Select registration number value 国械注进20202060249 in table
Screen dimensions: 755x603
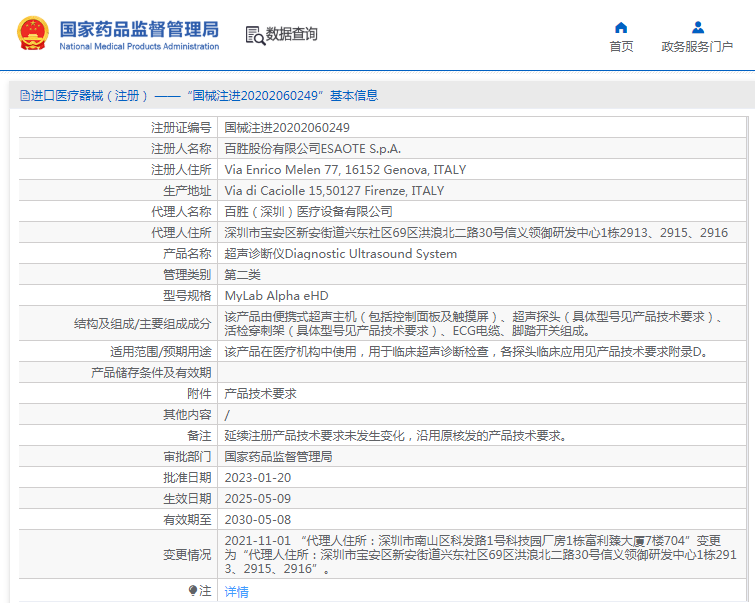[287, 128]
